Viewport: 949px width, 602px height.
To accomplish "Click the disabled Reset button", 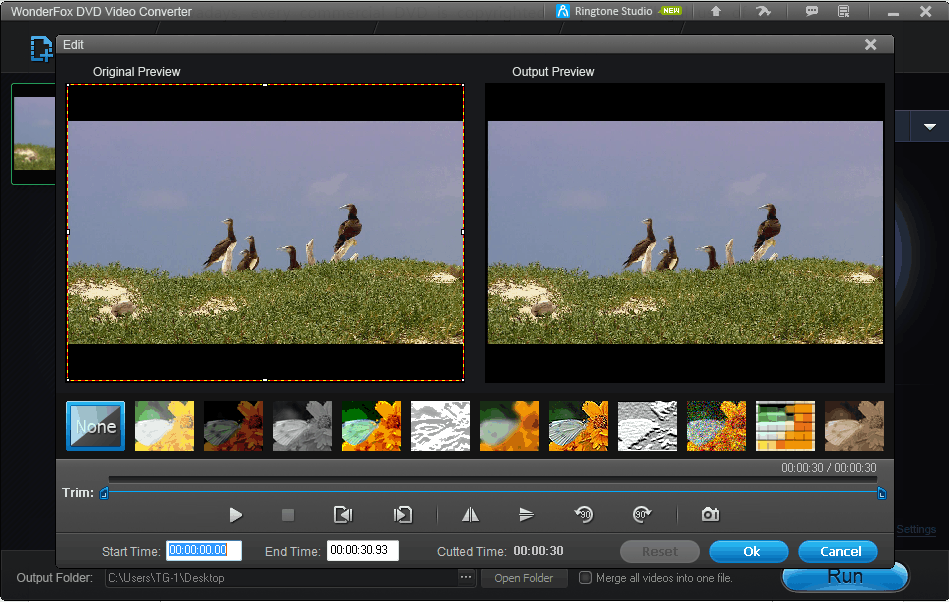I will [x=660, y=551].
